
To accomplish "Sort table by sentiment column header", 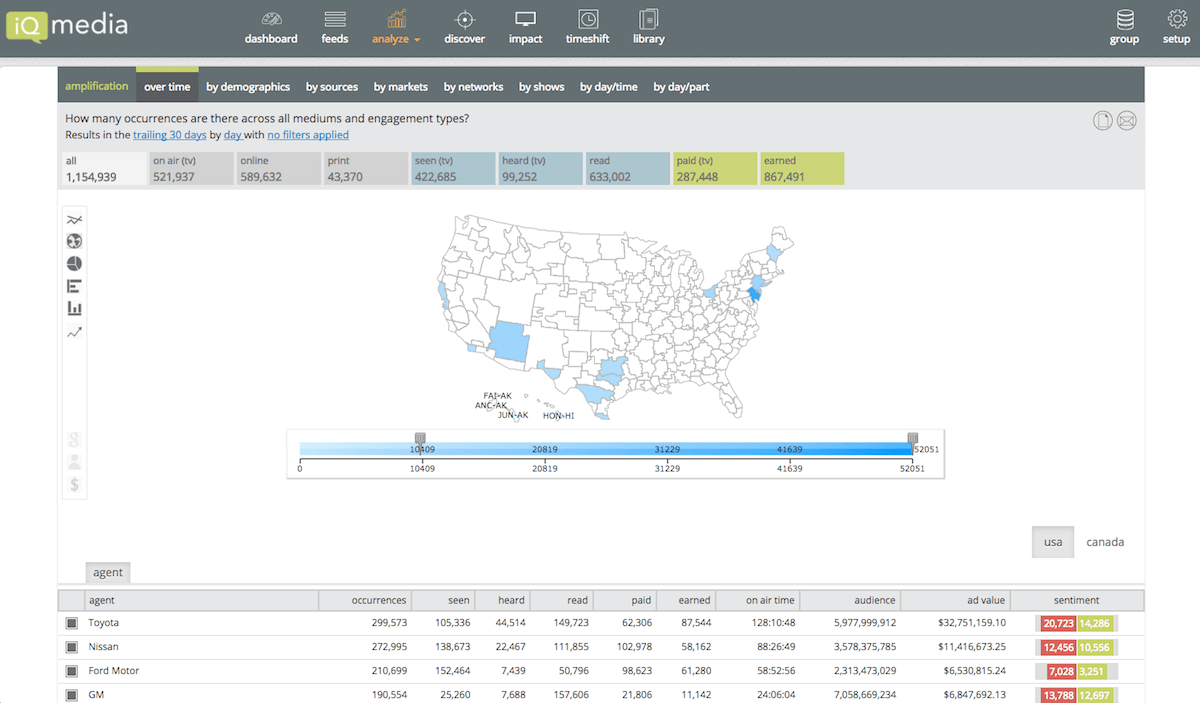I will 1077,600.
